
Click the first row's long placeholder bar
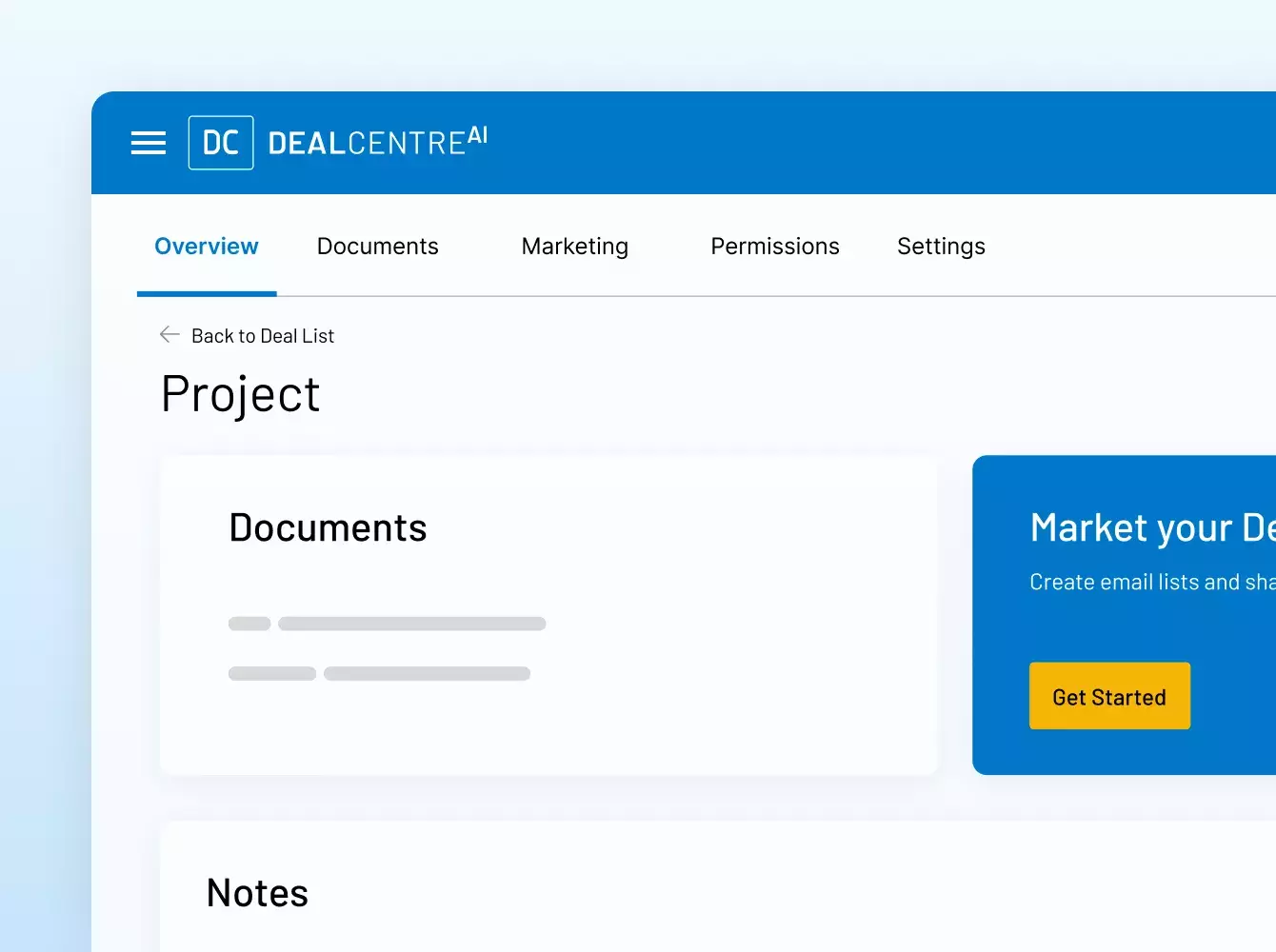(x=411, y=624)
